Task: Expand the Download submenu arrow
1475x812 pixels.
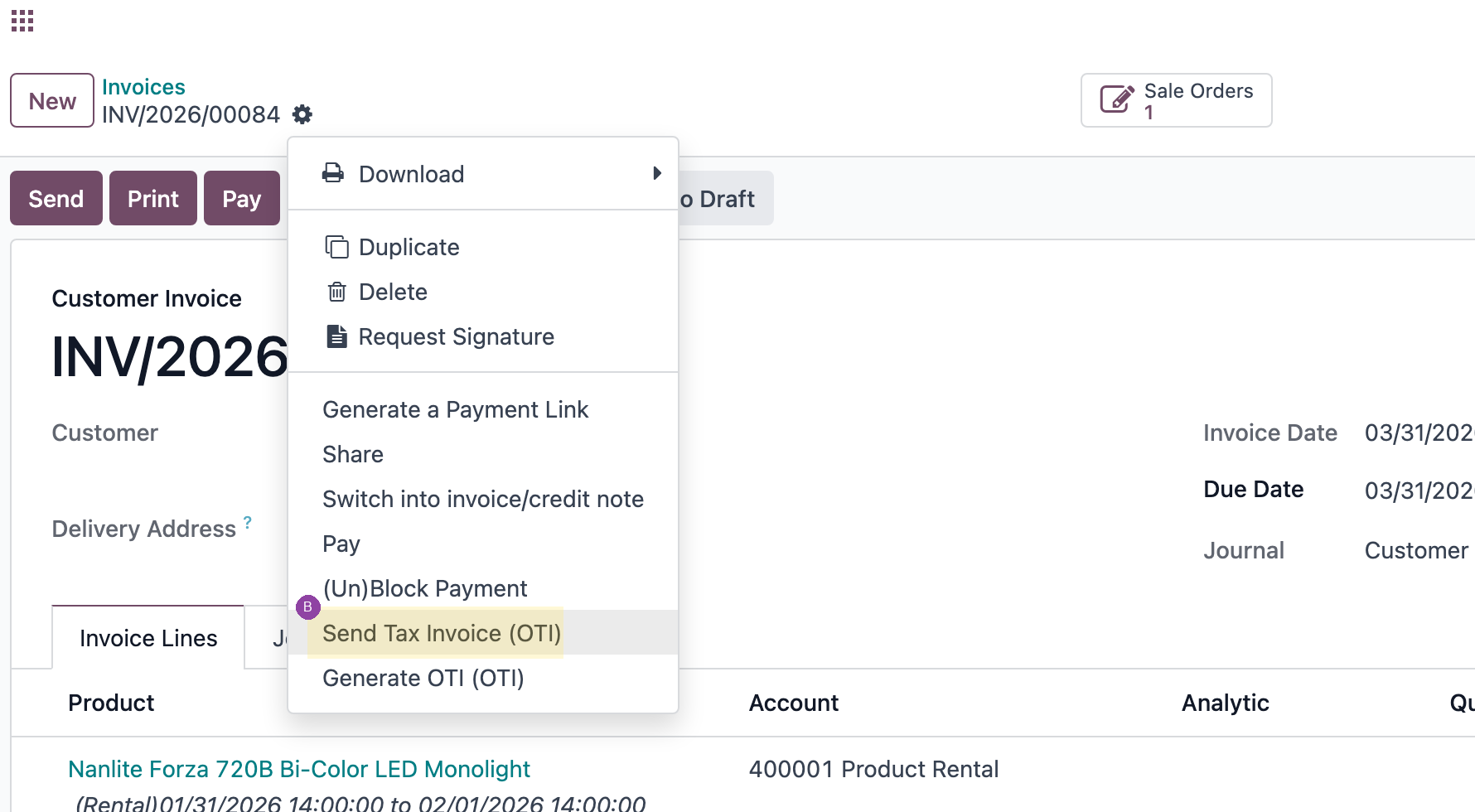Action: click(657, 173)
